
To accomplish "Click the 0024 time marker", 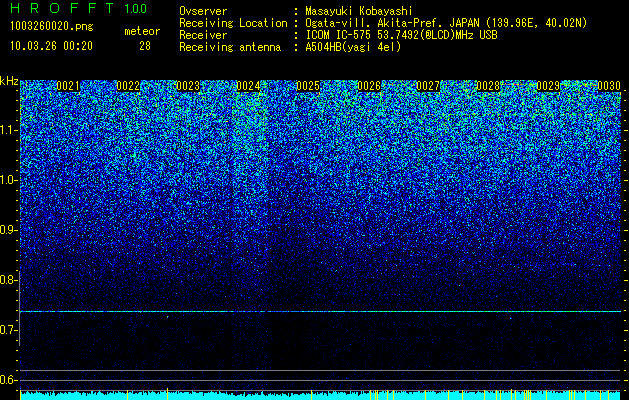I will (x=248, y=86).
